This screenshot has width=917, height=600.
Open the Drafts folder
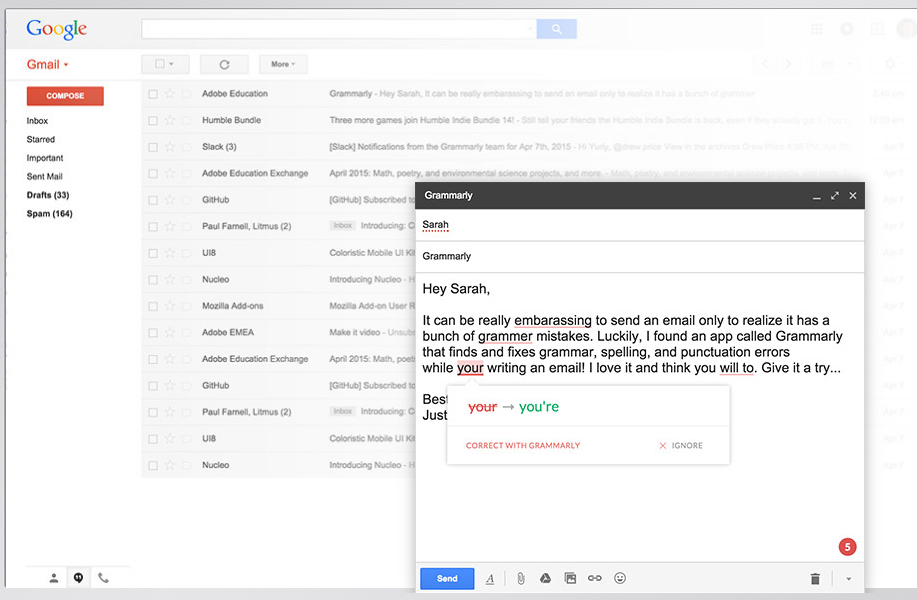click(47, 195)
